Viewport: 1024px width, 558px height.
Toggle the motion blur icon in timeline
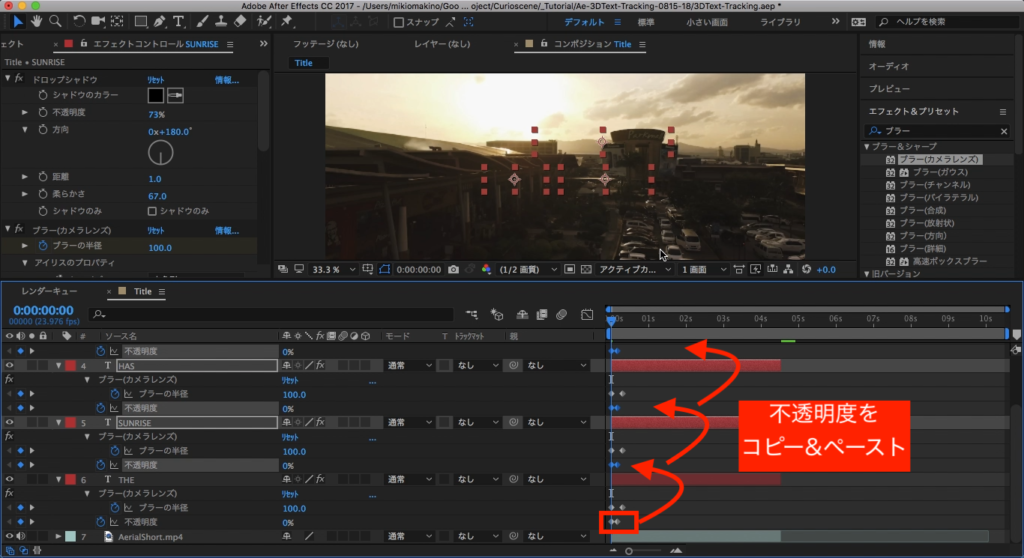pyautogui.click(x=562, y=315)
